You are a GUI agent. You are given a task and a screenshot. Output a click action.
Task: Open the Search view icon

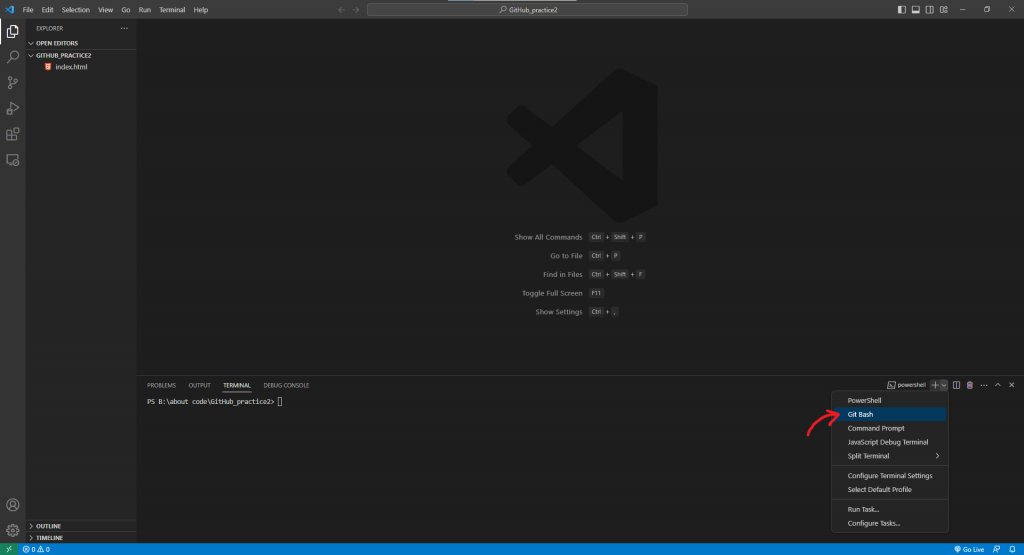click(x=12, y=57)
